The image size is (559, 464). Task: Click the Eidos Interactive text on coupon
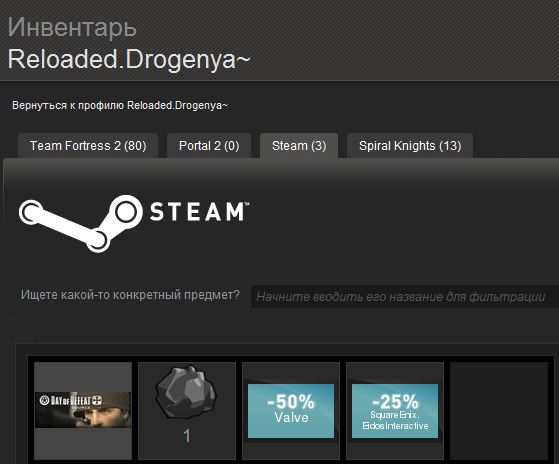click(395, 426)
